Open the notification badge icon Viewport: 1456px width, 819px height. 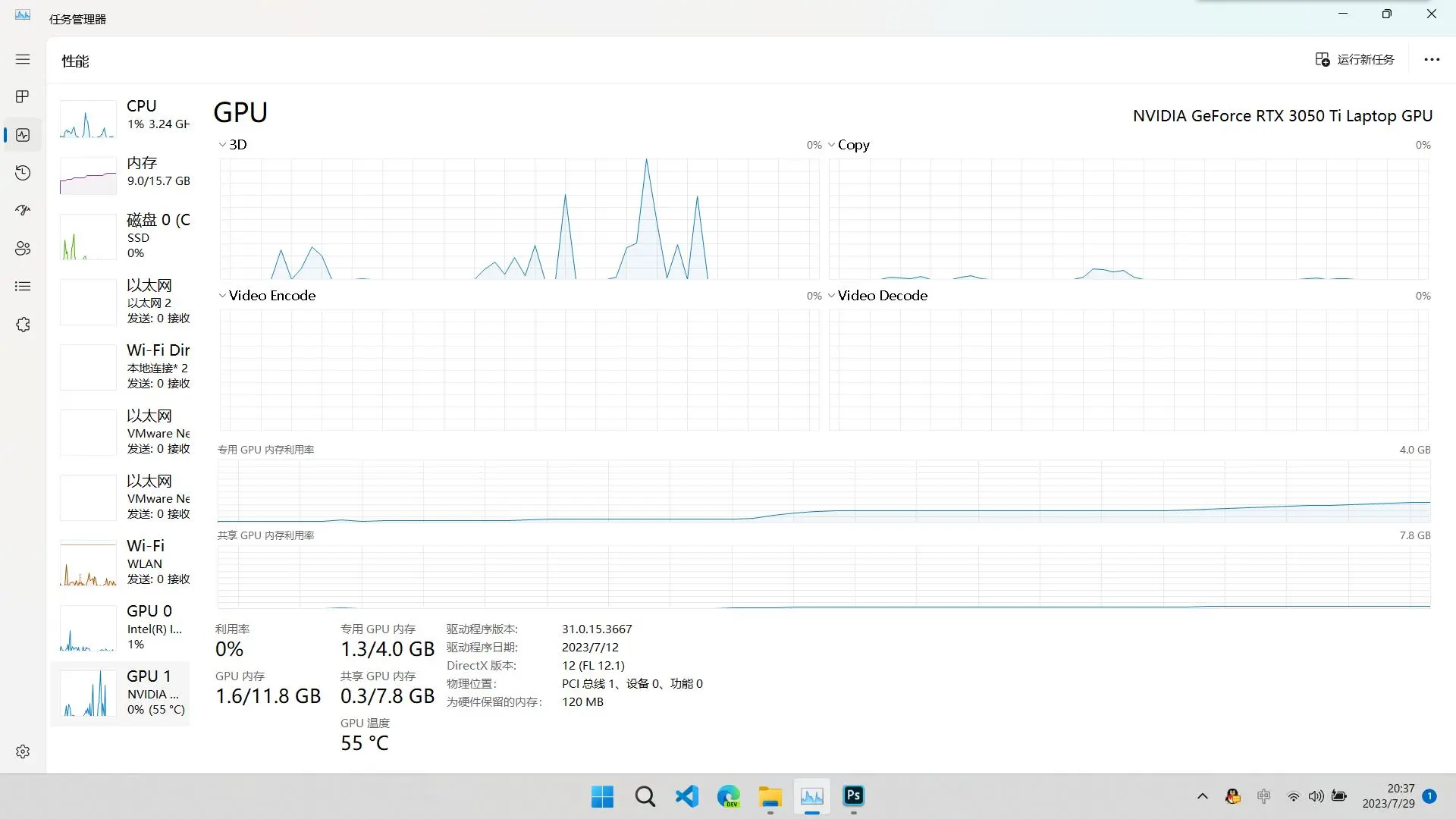click(x=1429, y=796)
